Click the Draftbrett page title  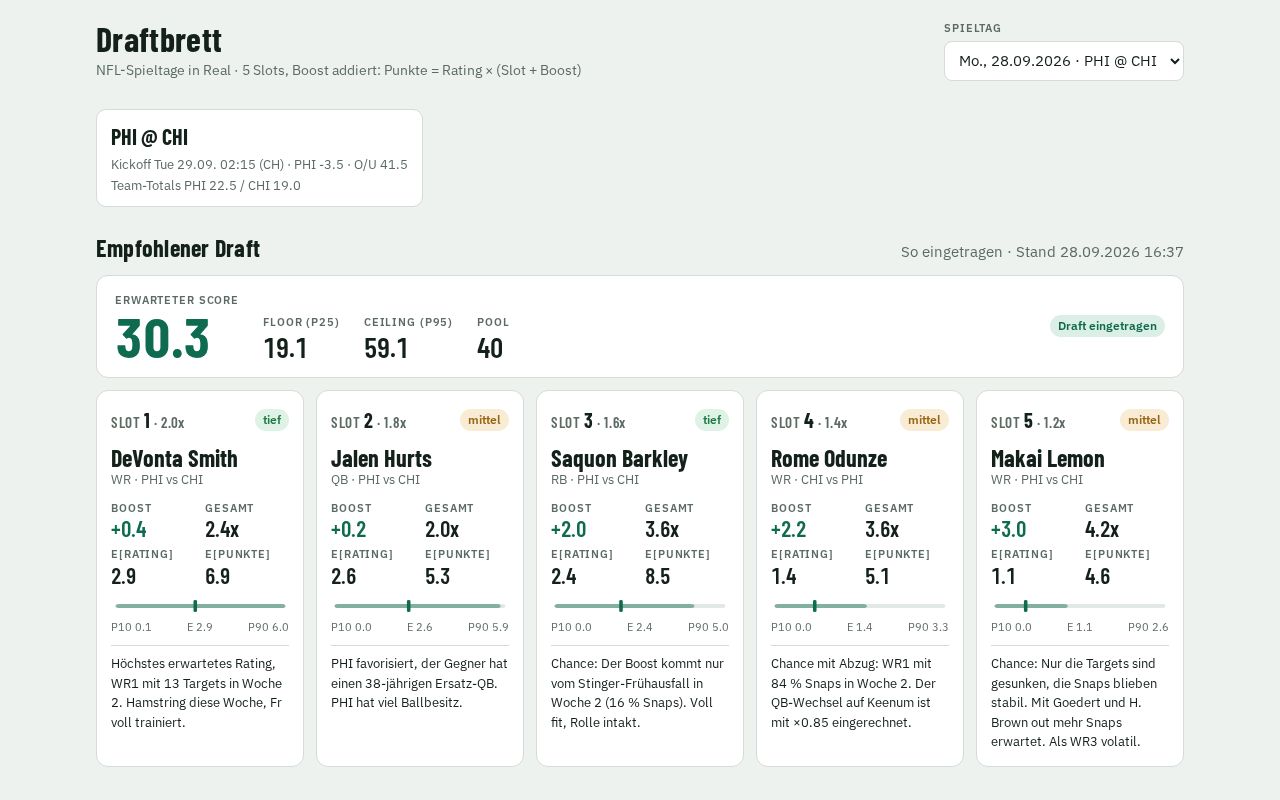click(x=159, y=40)
